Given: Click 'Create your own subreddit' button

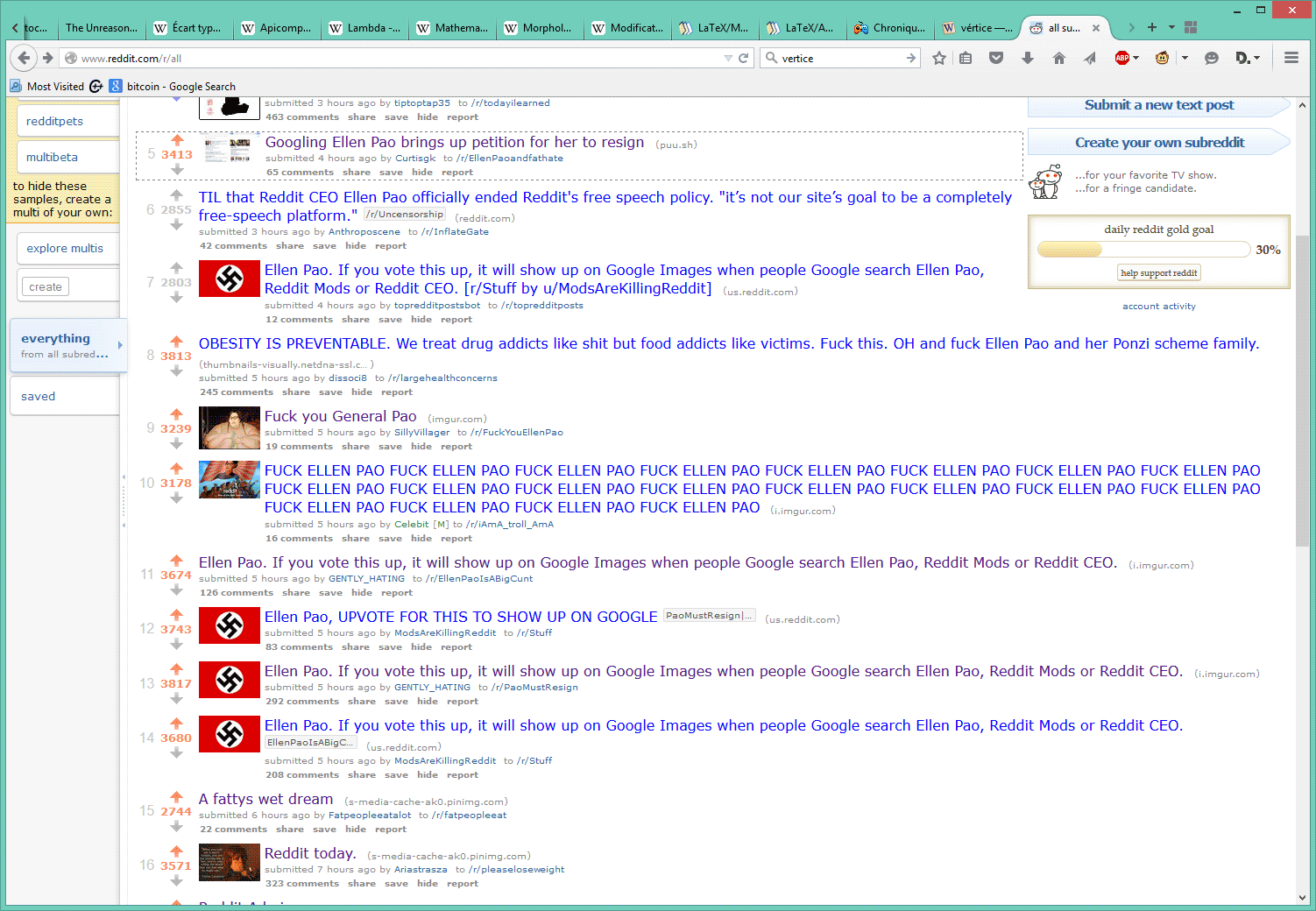Looking at the screenshot, I should point(1159,142).
